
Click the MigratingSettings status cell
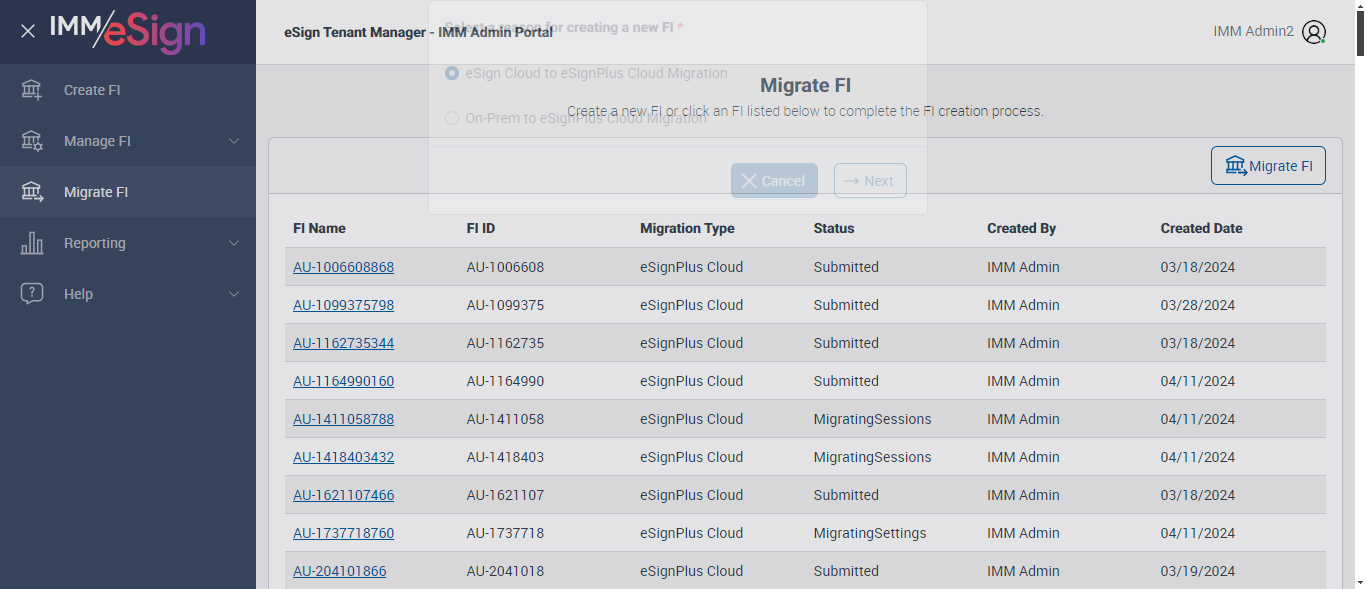coord(870,533)
